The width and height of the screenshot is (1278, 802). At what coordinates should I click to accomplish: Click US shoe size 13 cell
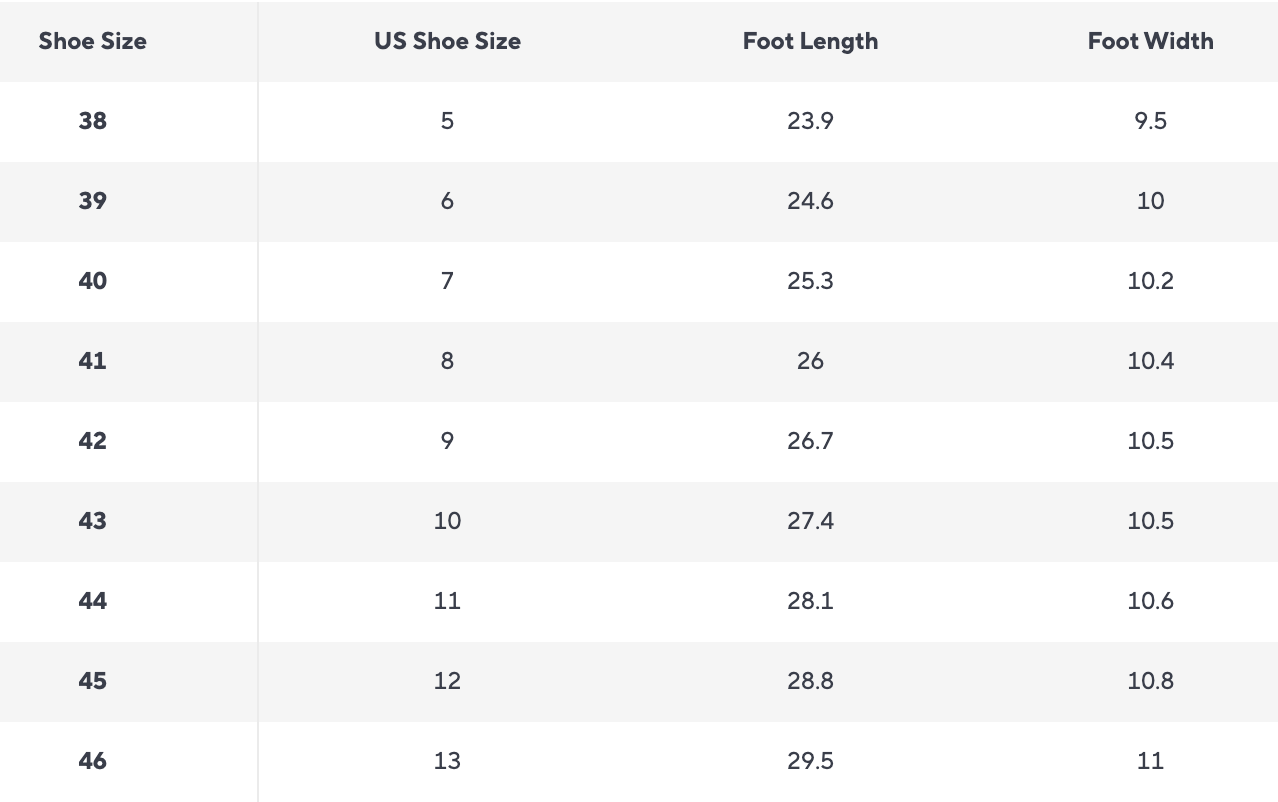pos(447,761)
